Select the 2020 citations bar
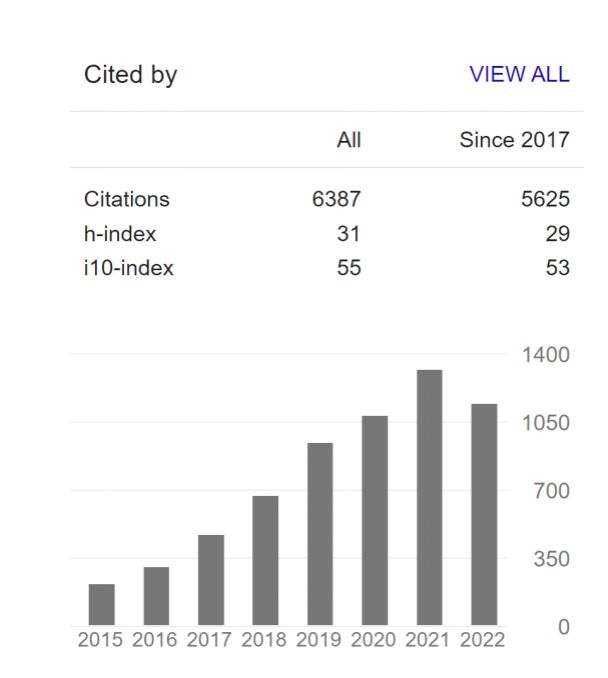 pos(375,520)
